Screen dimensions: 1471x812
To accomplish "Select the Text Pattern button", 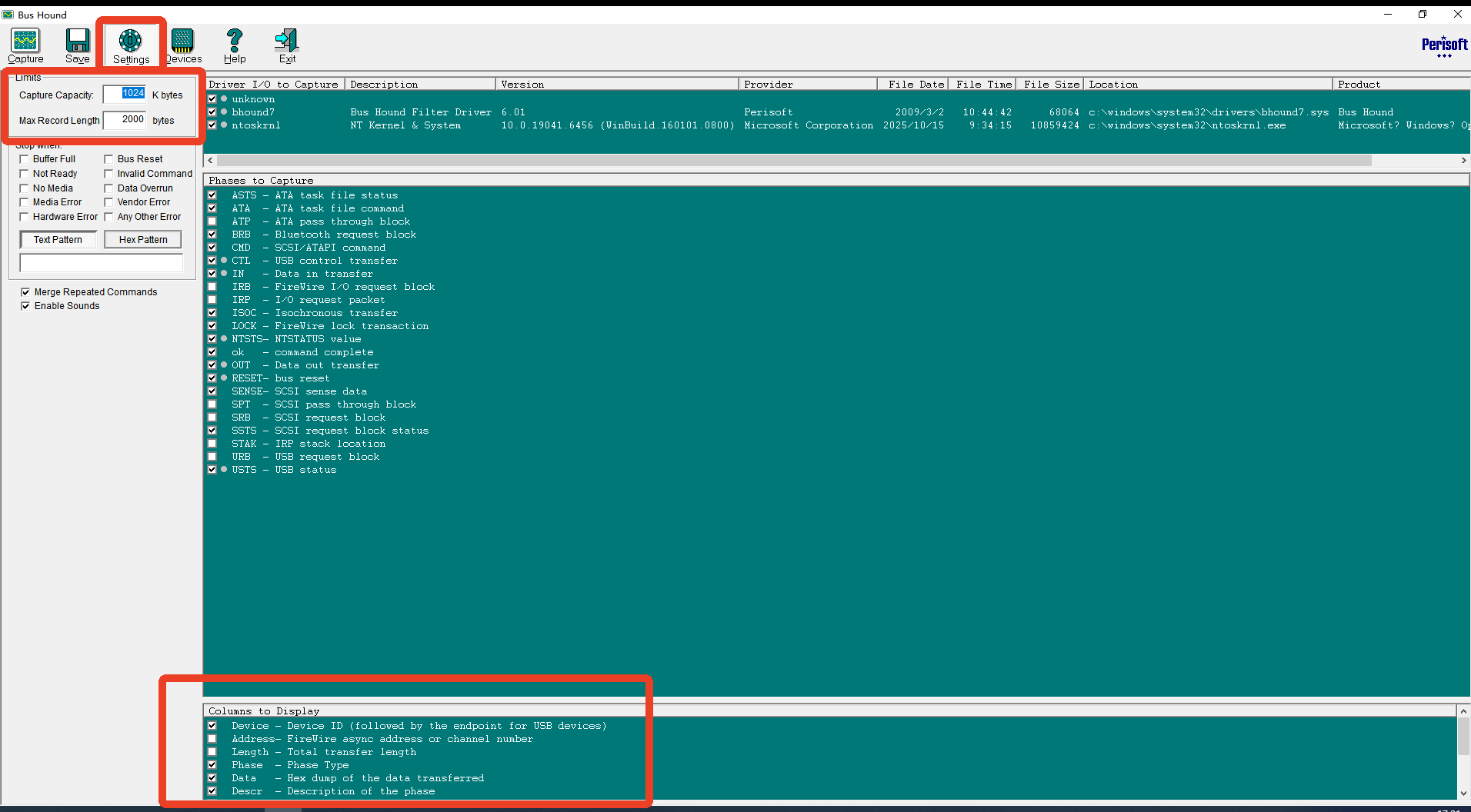I will [x=58, y=240].
